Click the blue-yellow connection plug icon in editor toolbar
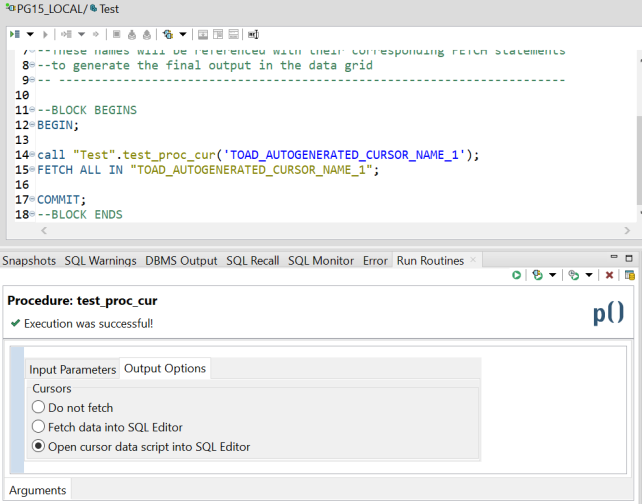The height and width of the screenshot is (504, 642). (x=167, y=34)
